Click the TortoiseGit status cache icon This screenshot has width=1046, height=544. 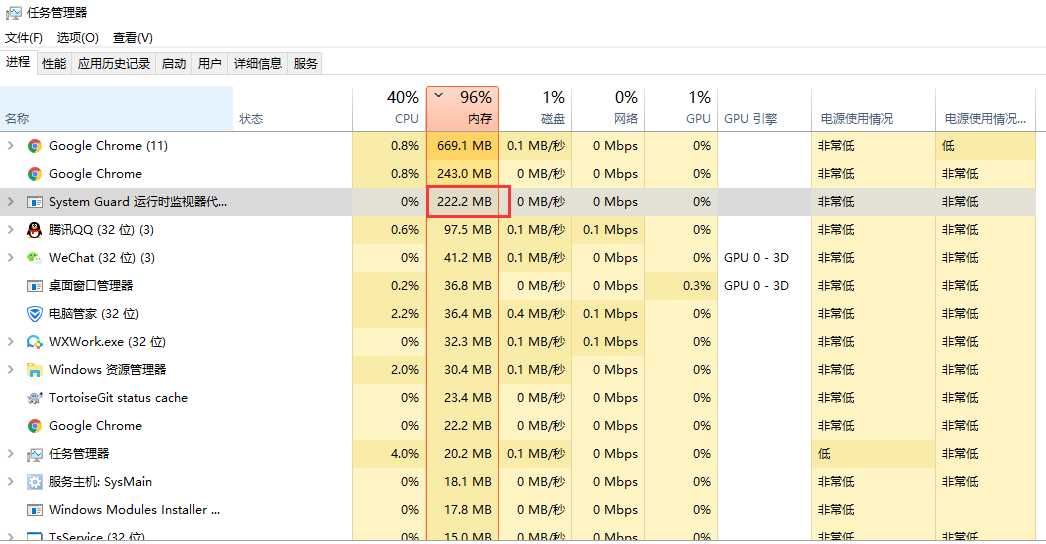pos(35,398)
